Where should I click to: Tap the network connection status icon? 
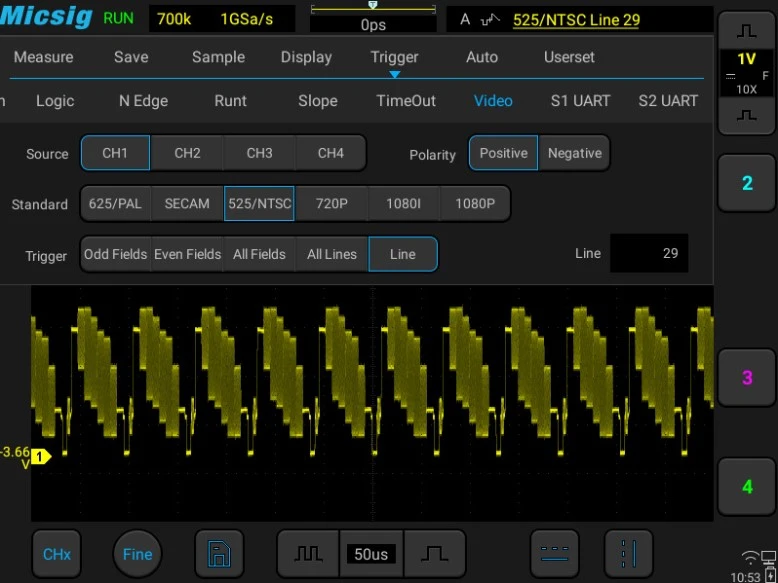pyautogui.click(x=768, y=558)
